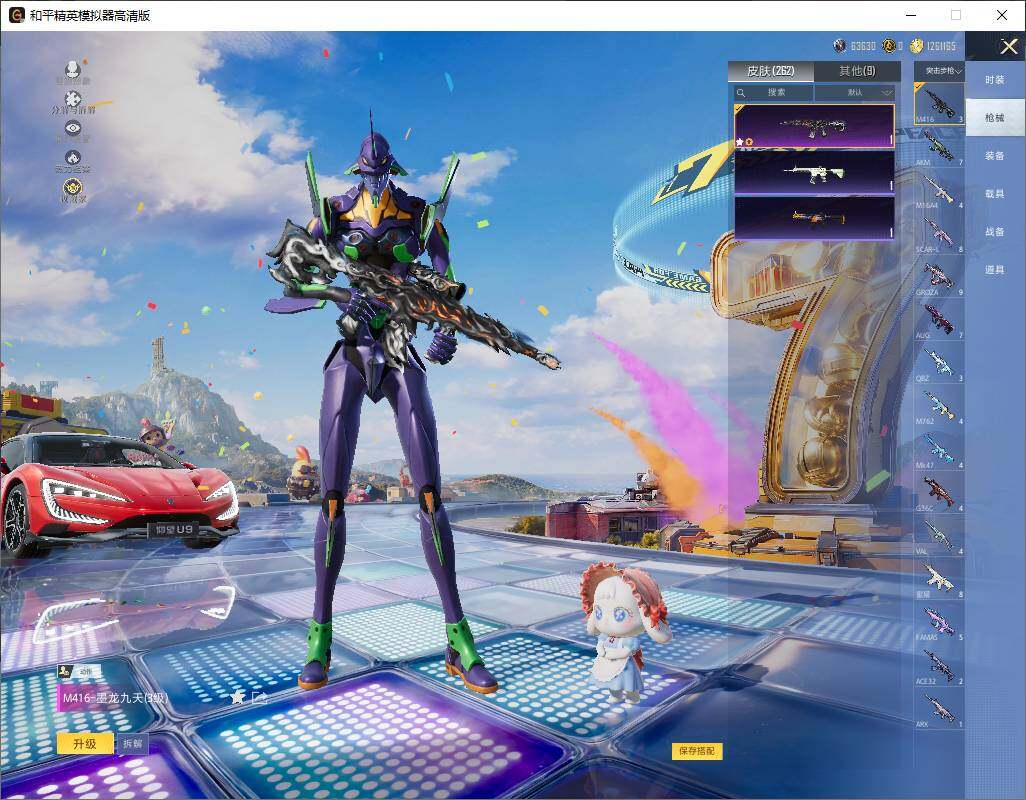Switch to the 时装 sidebar tab
This screenshot has height=800, width=1026.
coord(995,81)
